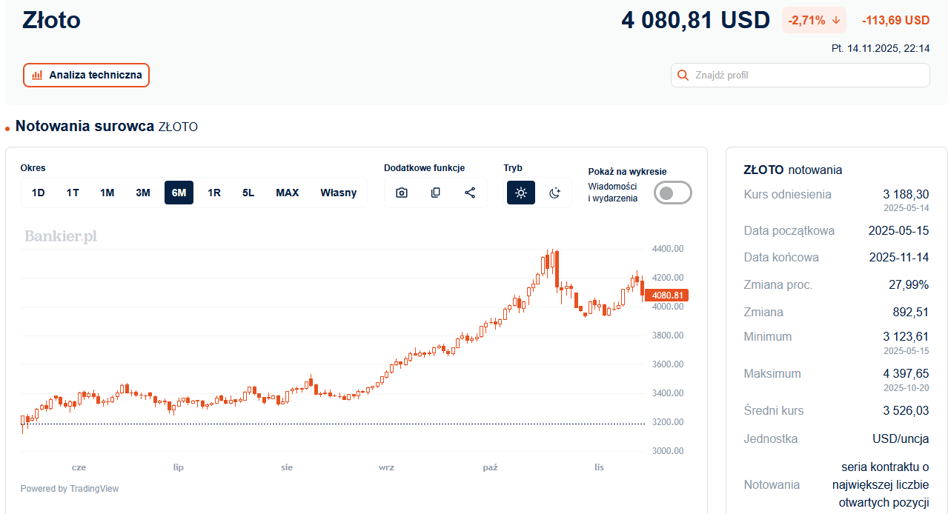Viewport: 948px width, 514px height.
Task: Select the 5L period range
Action: coord(248,193)
